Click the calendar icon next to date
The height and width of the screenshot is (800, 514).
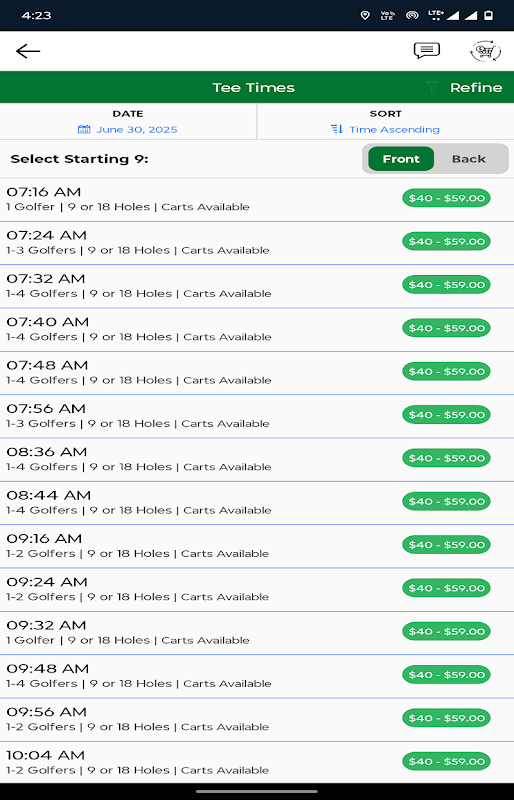click(x=84, y=130)
